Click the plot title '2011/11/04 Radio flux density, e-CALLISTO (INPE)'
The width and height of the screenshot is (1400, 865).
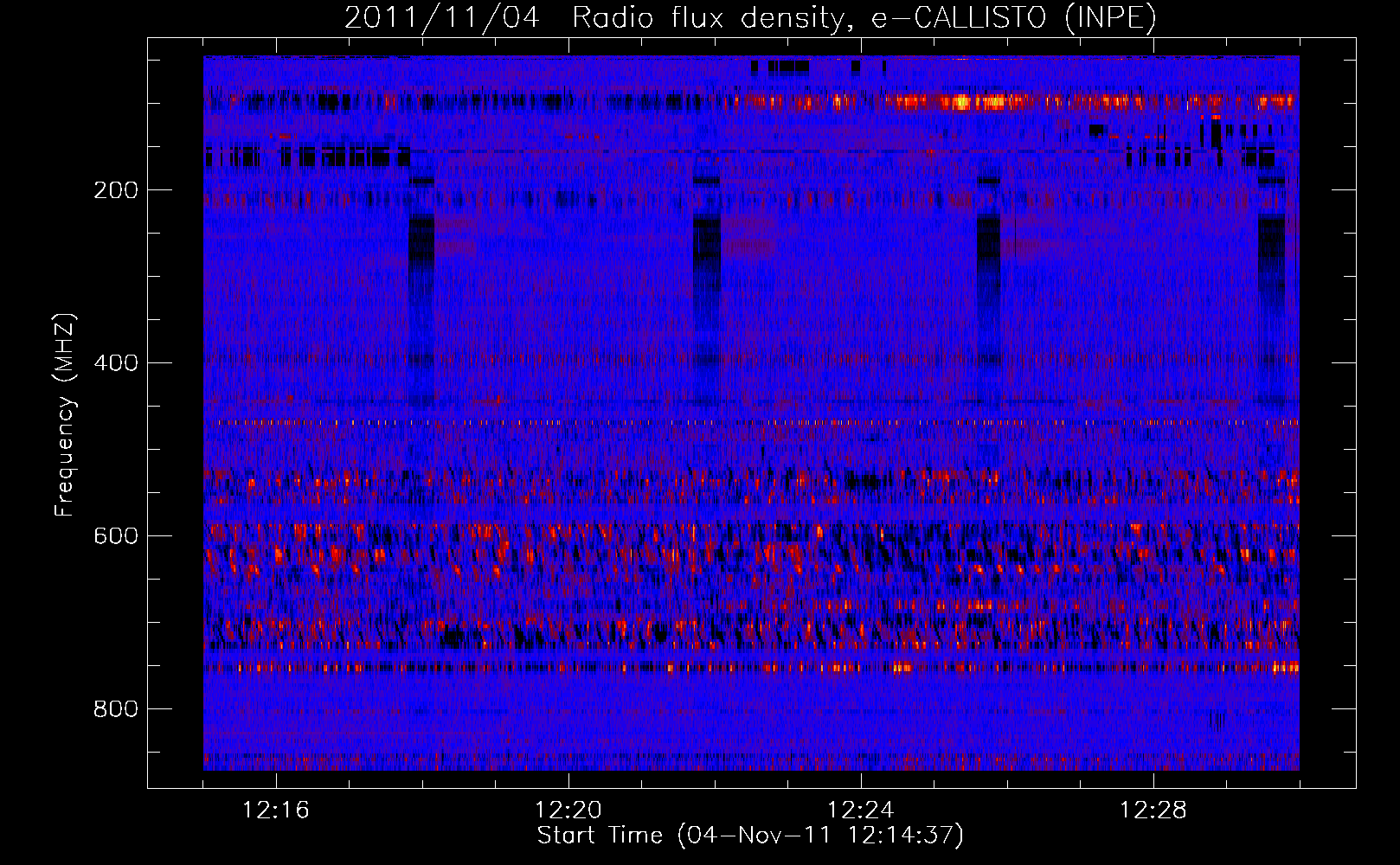click(750, 17)
